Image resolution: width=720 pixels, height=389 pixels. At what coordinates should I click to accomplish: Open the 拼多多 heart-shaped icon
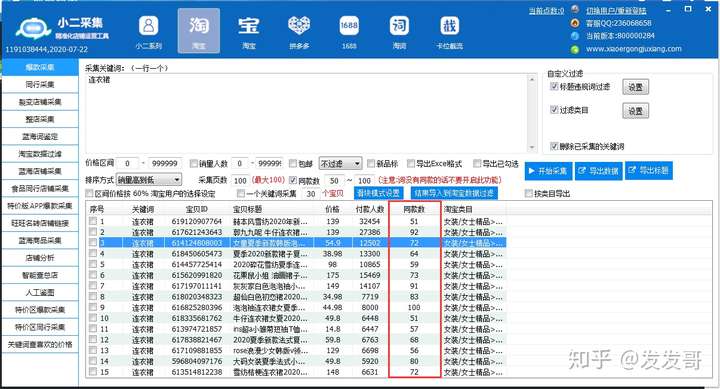(x=299, y=26)
